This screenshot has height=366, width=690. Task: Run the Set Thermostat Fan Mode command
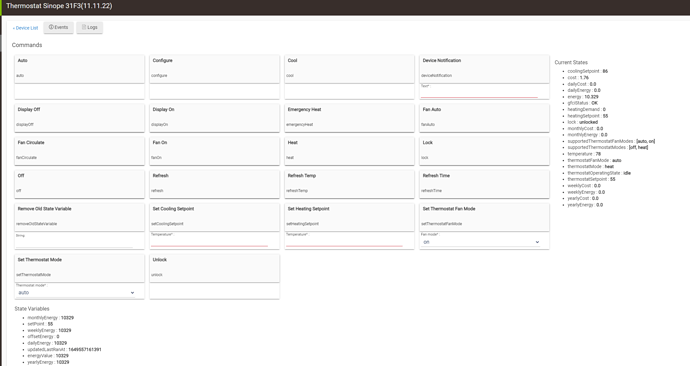point(484,217)
